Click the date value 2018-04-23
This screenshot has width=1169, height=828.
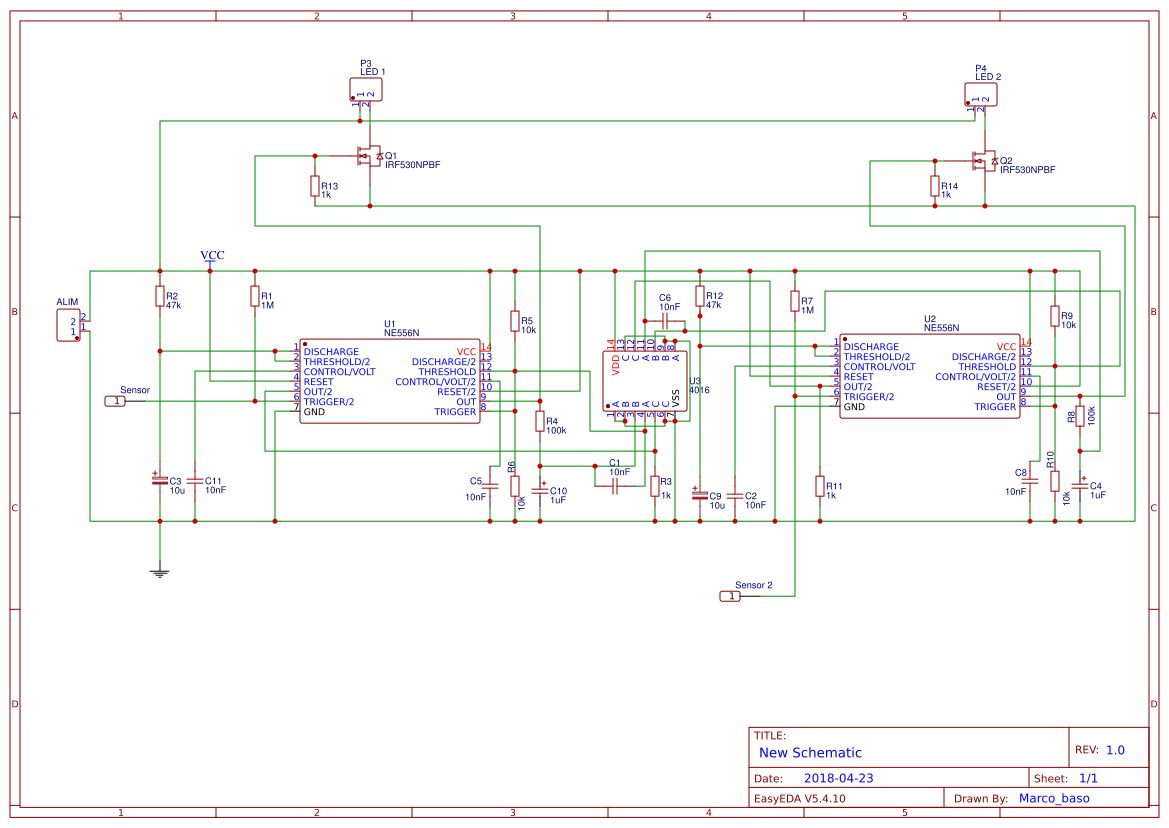point(838,778)
